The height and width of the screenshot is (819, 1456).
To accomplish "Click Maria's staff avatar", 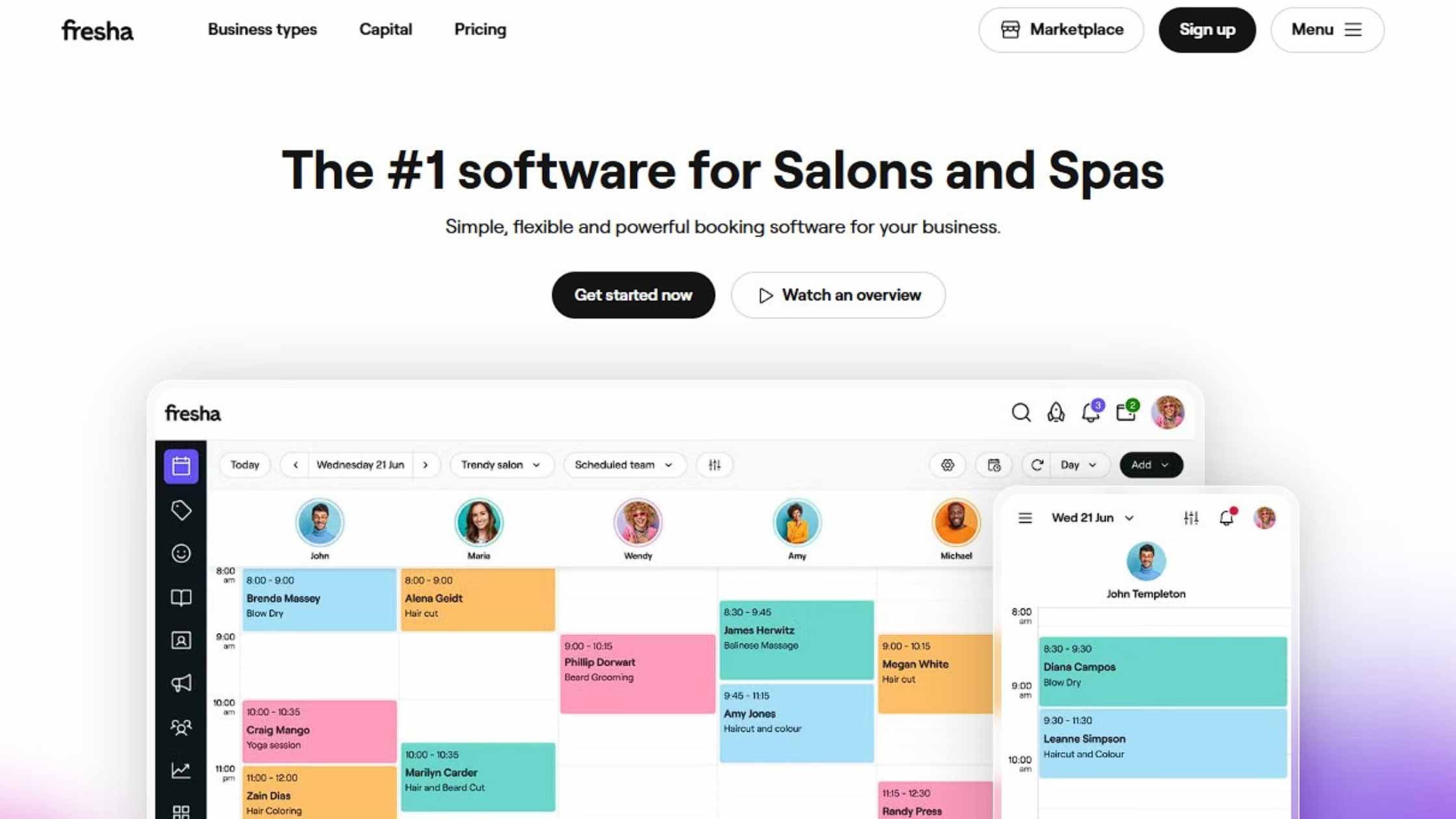I will pyautogui.click(x=478, y=523).
